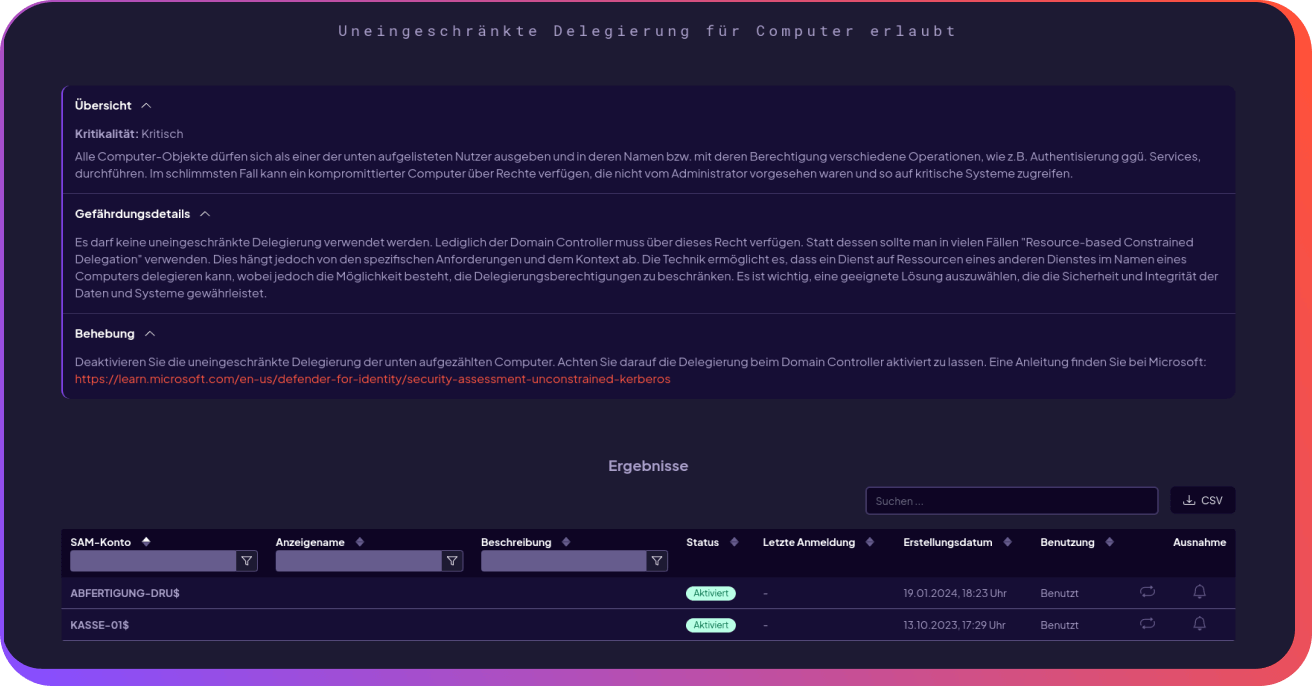This screenshot has width=1312, height=686.
Task: Collapse the Gefährdungsdetails section chevron
Action: point(205,214)
